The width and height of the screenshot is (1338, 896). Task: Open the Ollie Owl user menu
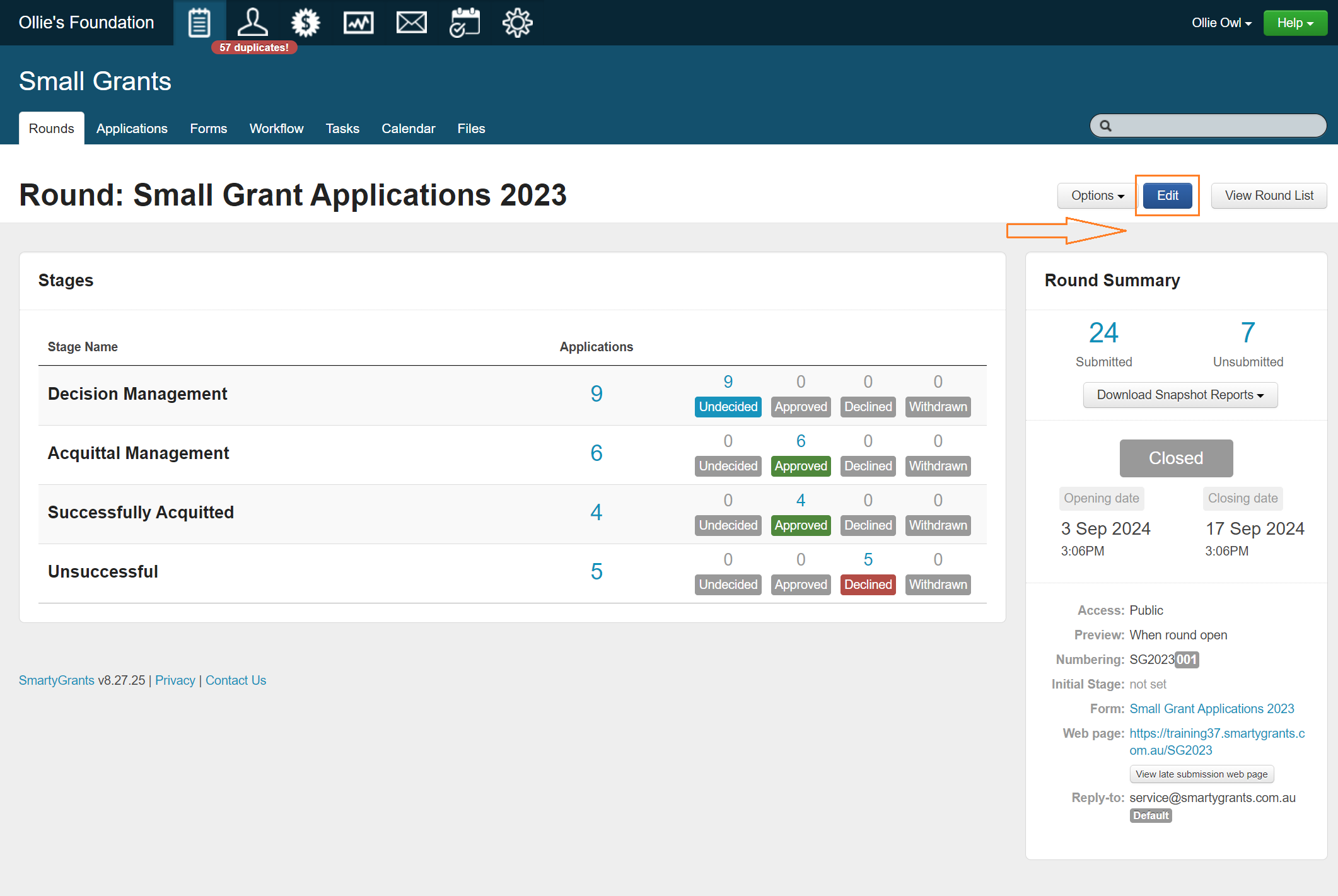pyautogui.click(x=1221, y=23)
